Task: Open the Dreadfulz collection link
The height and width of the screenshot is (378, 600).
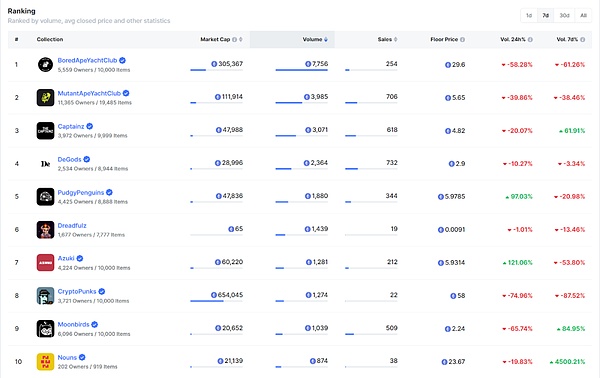Action: pos(72,226)
